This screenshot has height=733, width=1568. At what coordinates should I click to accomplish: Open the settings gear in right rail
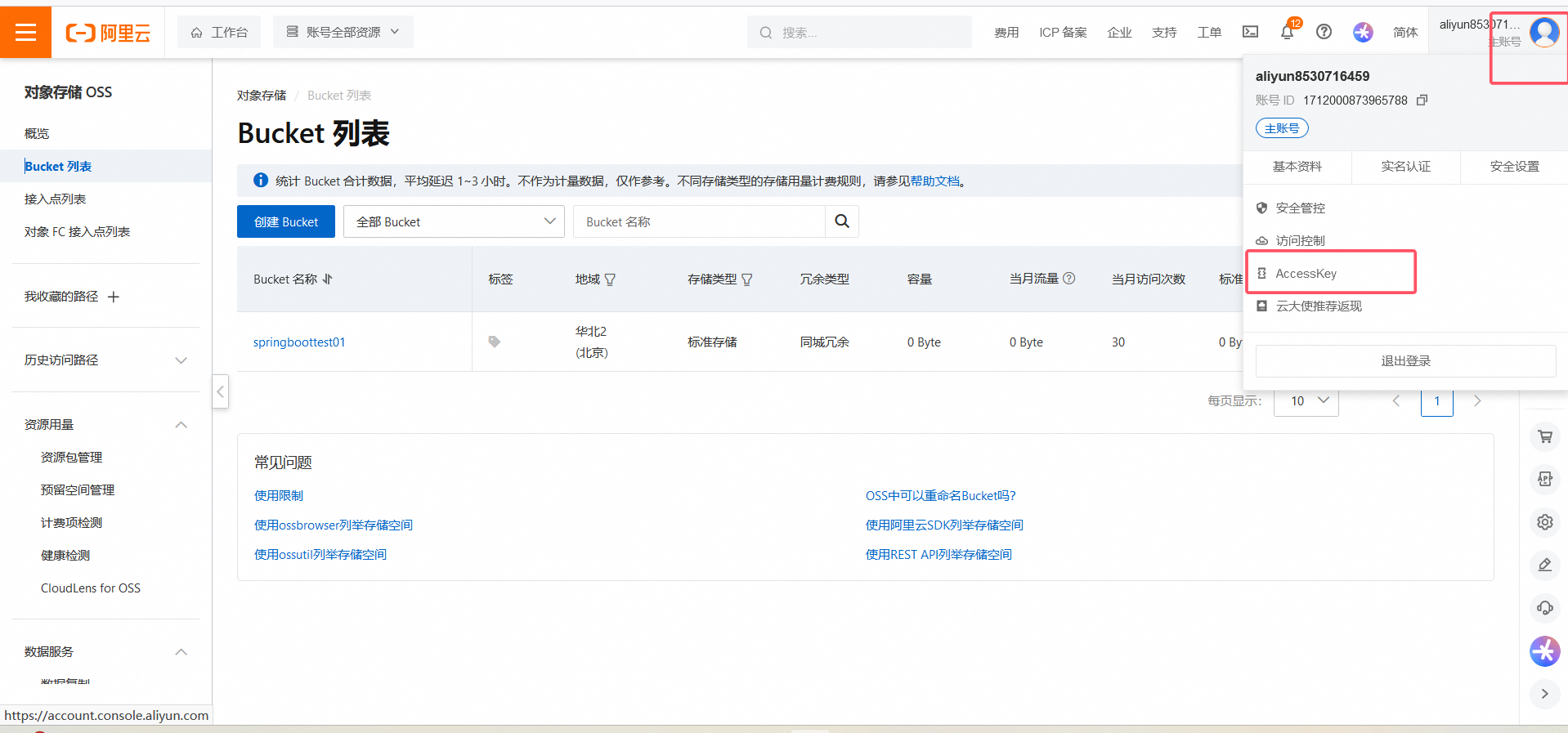click(1544, 521)
